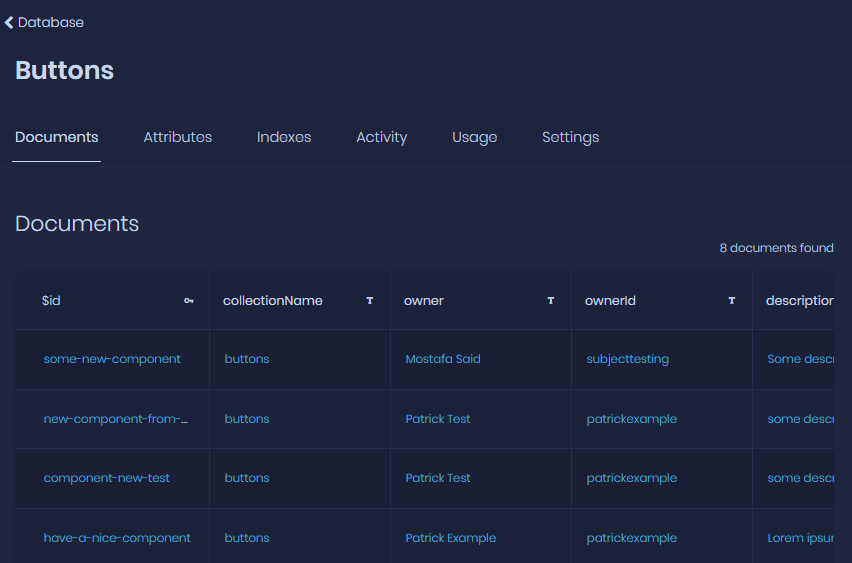Click the $id column header label
This screenshot has height=563, width=852.
(51, 301)
